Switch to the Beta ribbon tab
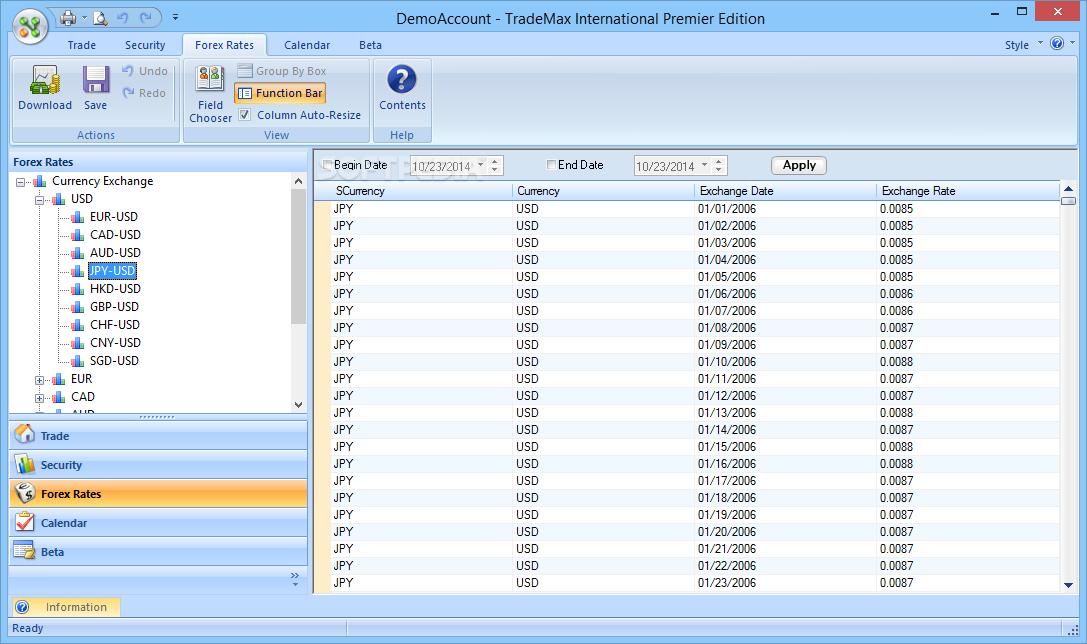1087x644 pixels. point(370,45)
